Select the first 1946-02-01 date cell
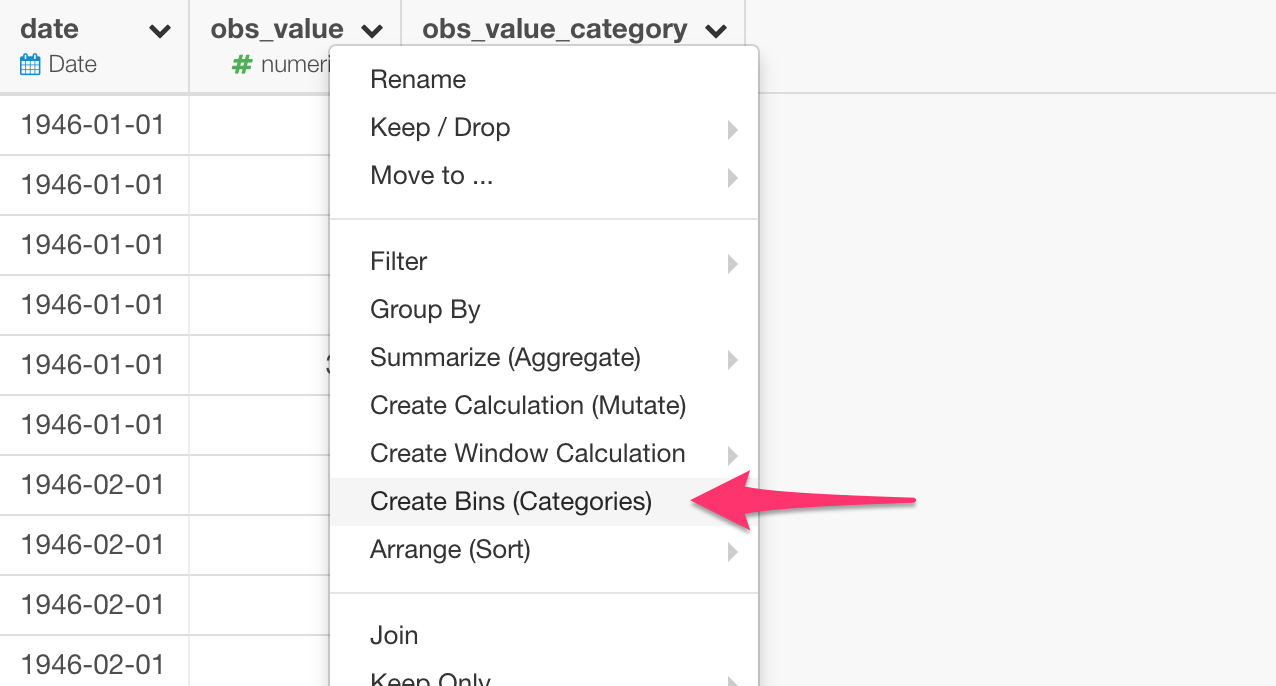 click(x=94, y=485)
